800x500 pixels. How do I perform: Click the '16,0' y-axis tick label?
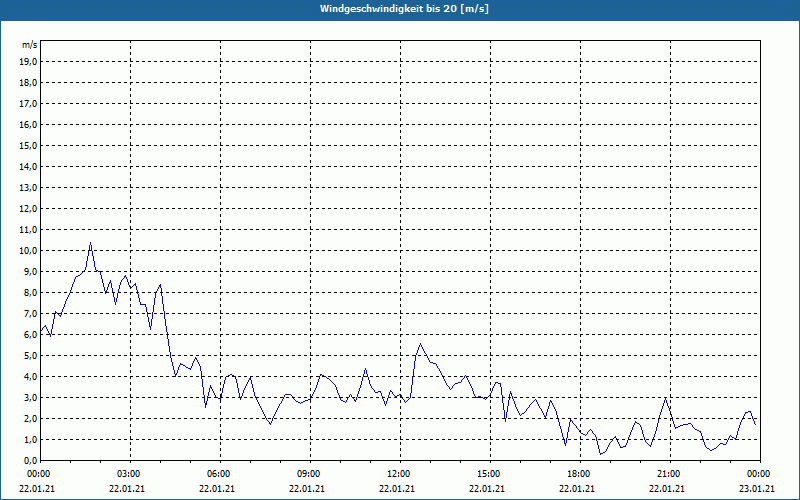pyautogui.click(x=28, y=124)
